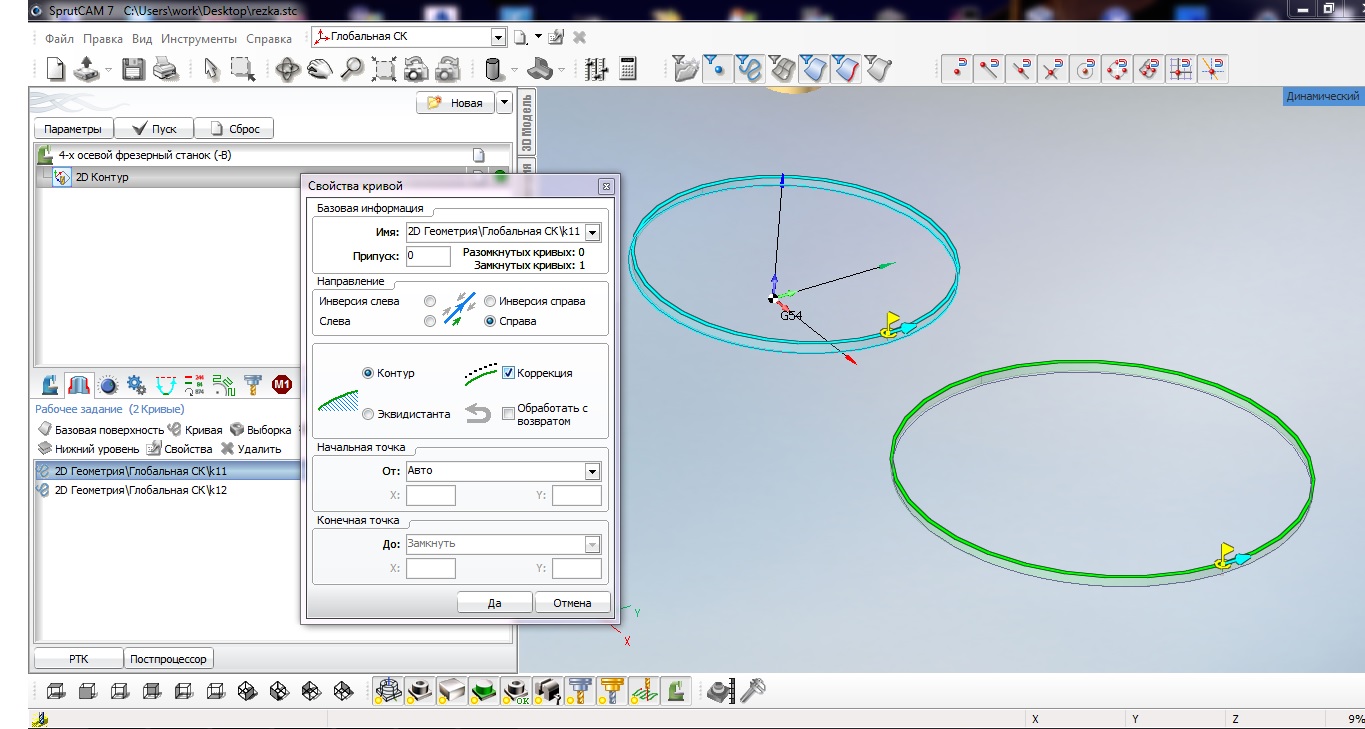Select the k12 curve row in the list
This screenshot has width=1365, height=729.
167,490
